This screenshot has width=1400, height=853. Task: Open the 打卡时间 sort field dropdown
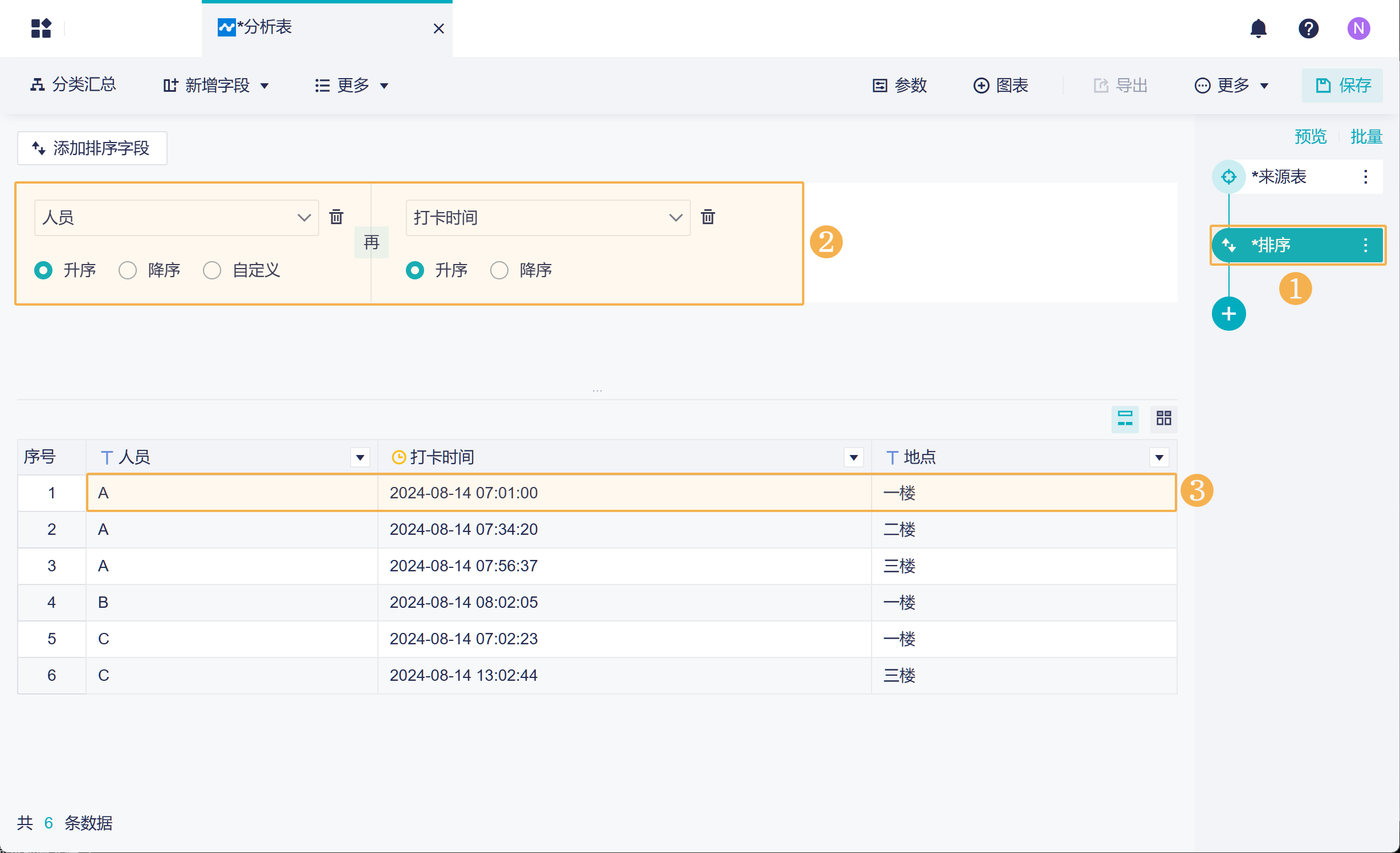pyautogui.click(x=547, y=218)
